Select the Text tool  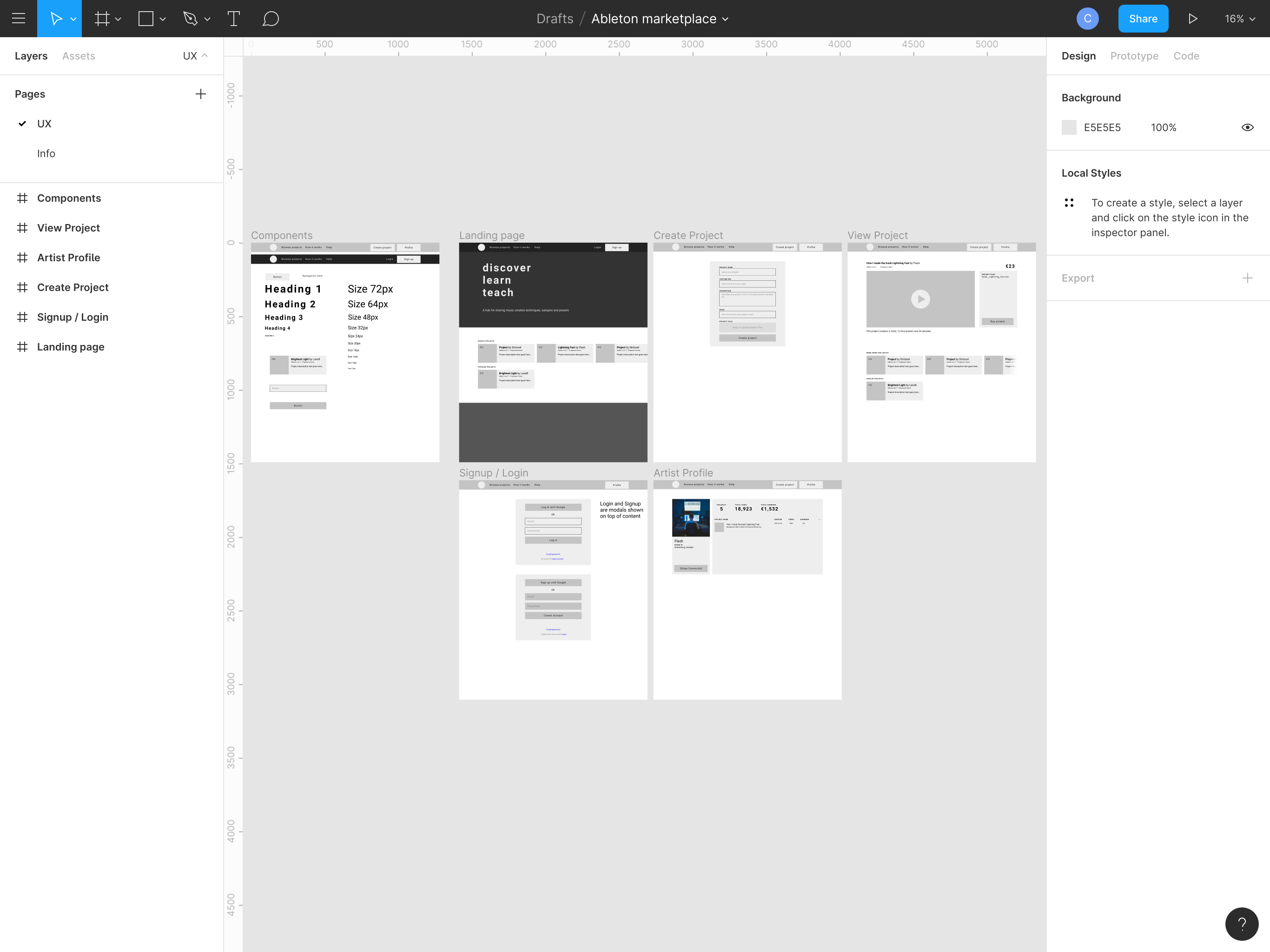[233, 19]
